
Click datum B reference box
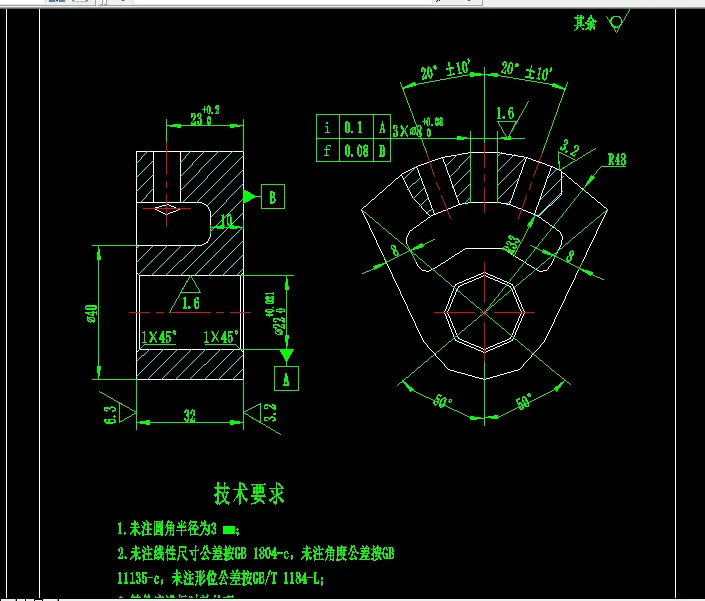pos(272,196)
